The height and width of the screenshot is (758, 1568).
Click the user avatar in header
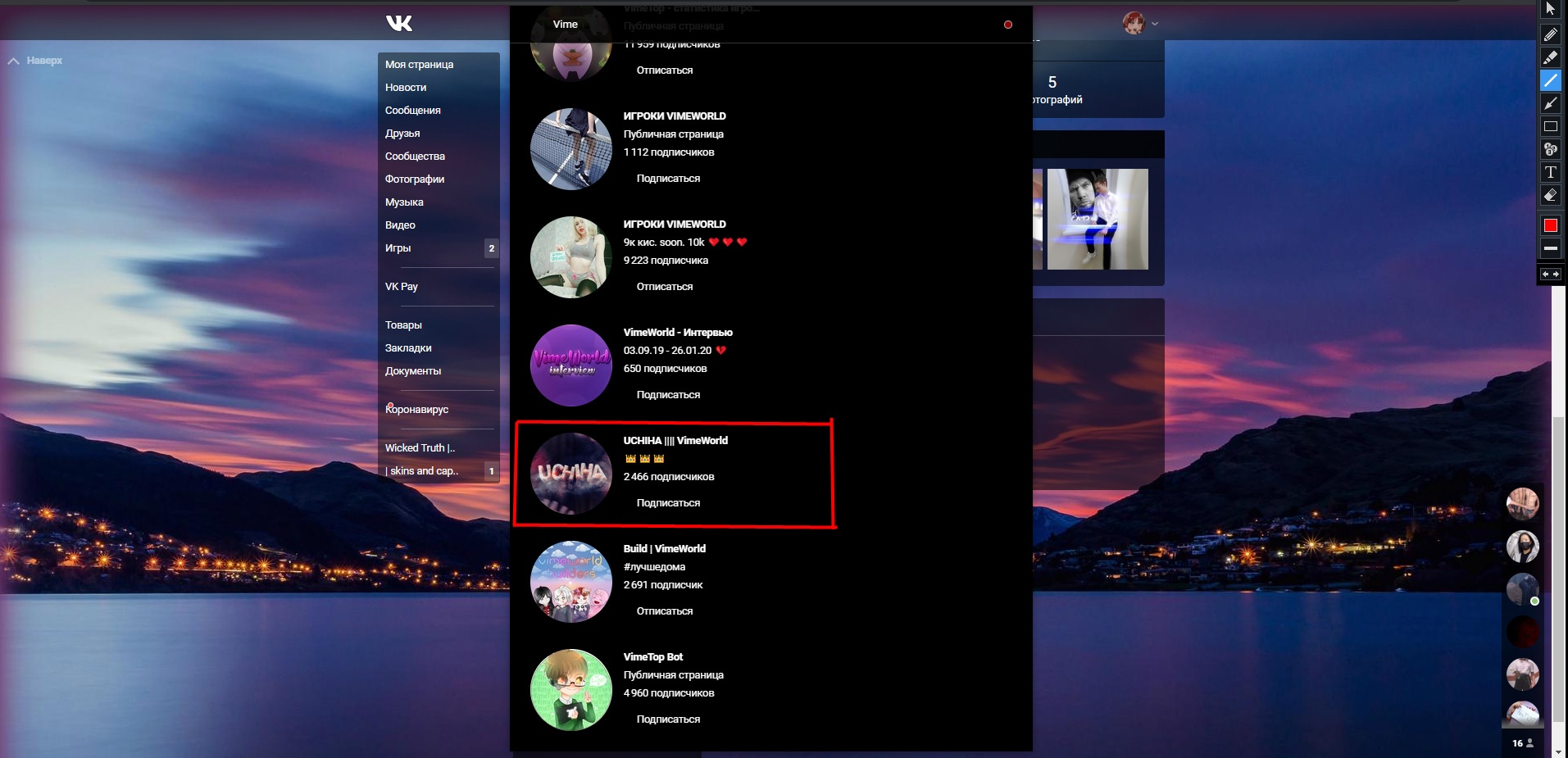click(1134, 23)
